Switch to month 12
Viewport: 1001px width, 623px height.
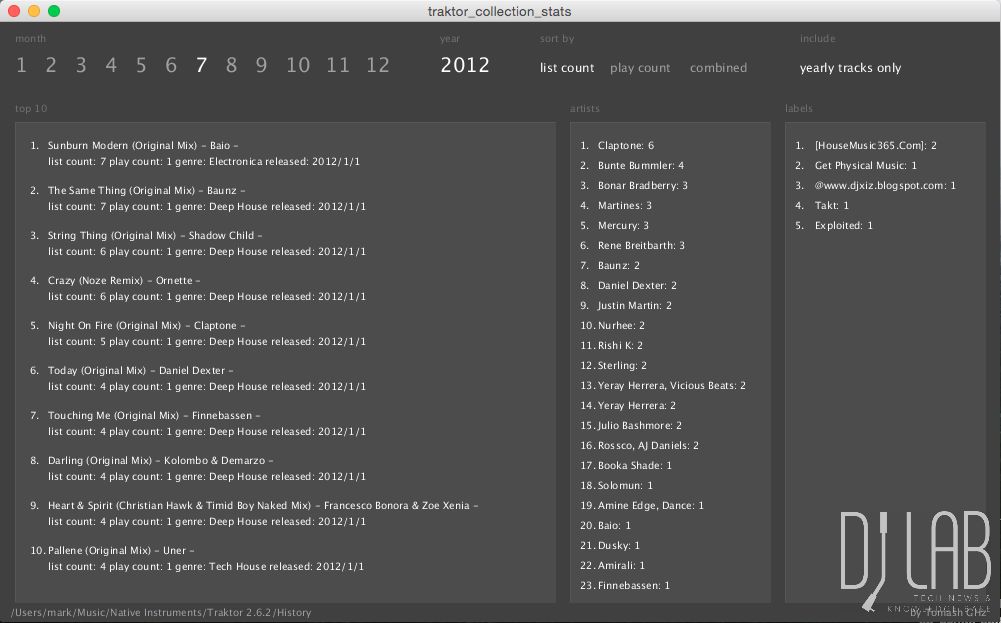377,66
